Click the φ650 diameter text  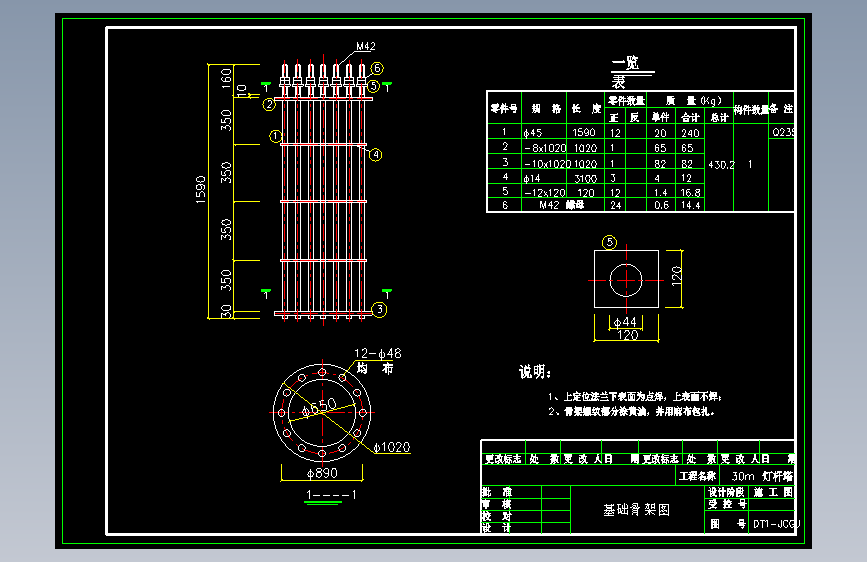pyautogui.click(x=320, y=407)
